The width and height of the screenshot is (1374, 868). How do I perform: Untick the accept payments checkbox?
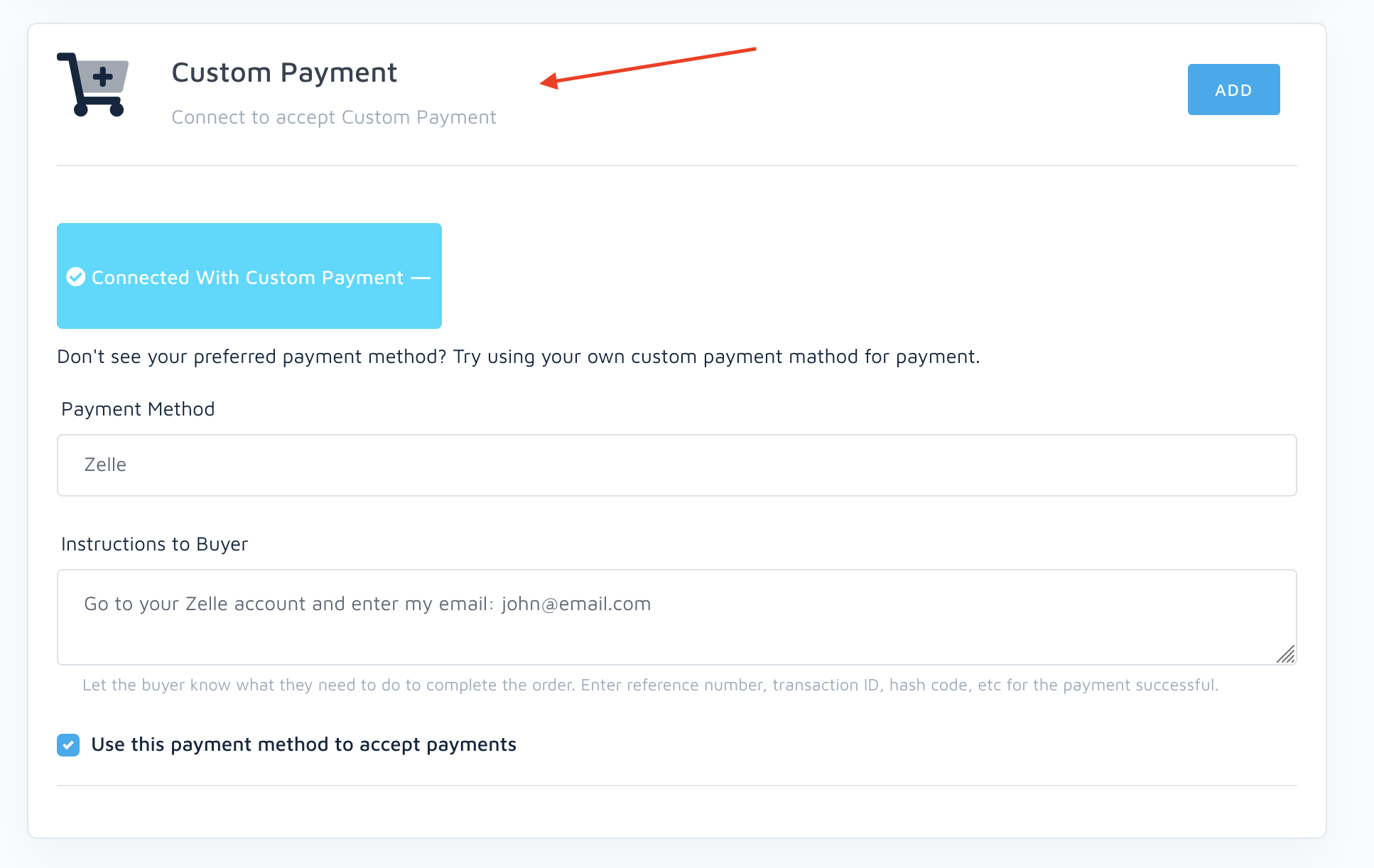pyautogui.click(x=68, y=745)
